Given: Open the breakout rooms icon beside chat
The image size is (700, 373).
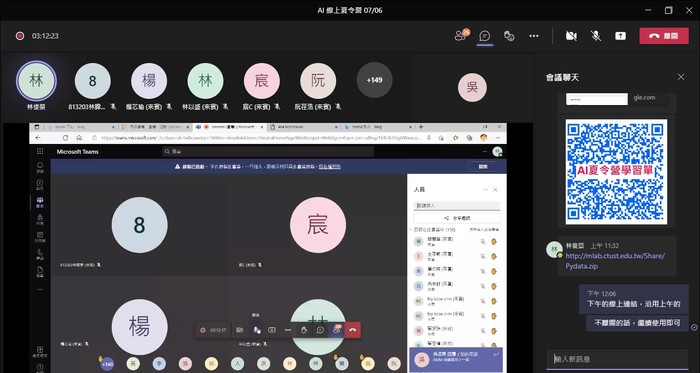Looking at the screenshot, I should pos(509,36).
